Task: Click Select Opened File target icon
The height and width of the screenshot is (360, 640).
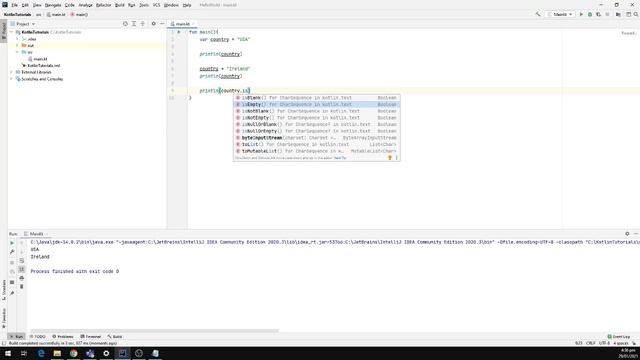Action: pos(125,24)
